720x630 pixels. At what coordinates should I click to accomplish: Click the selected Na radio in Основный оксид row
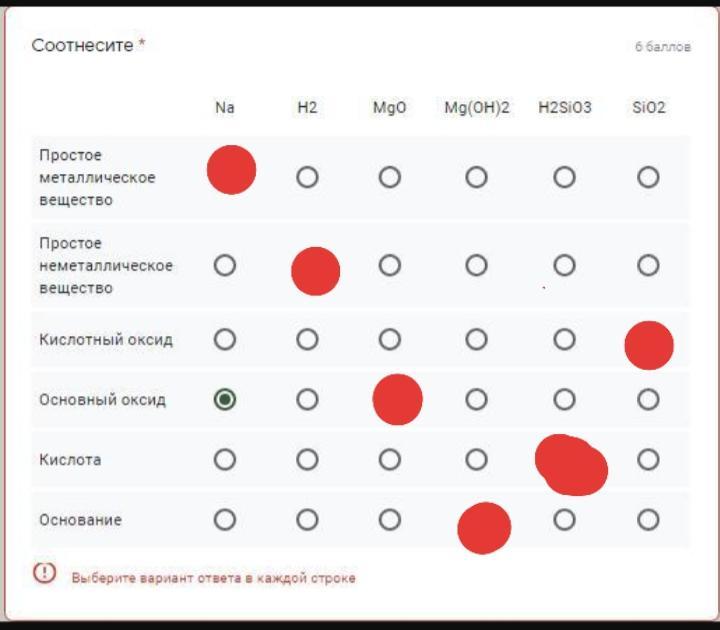tap(225, 399)
